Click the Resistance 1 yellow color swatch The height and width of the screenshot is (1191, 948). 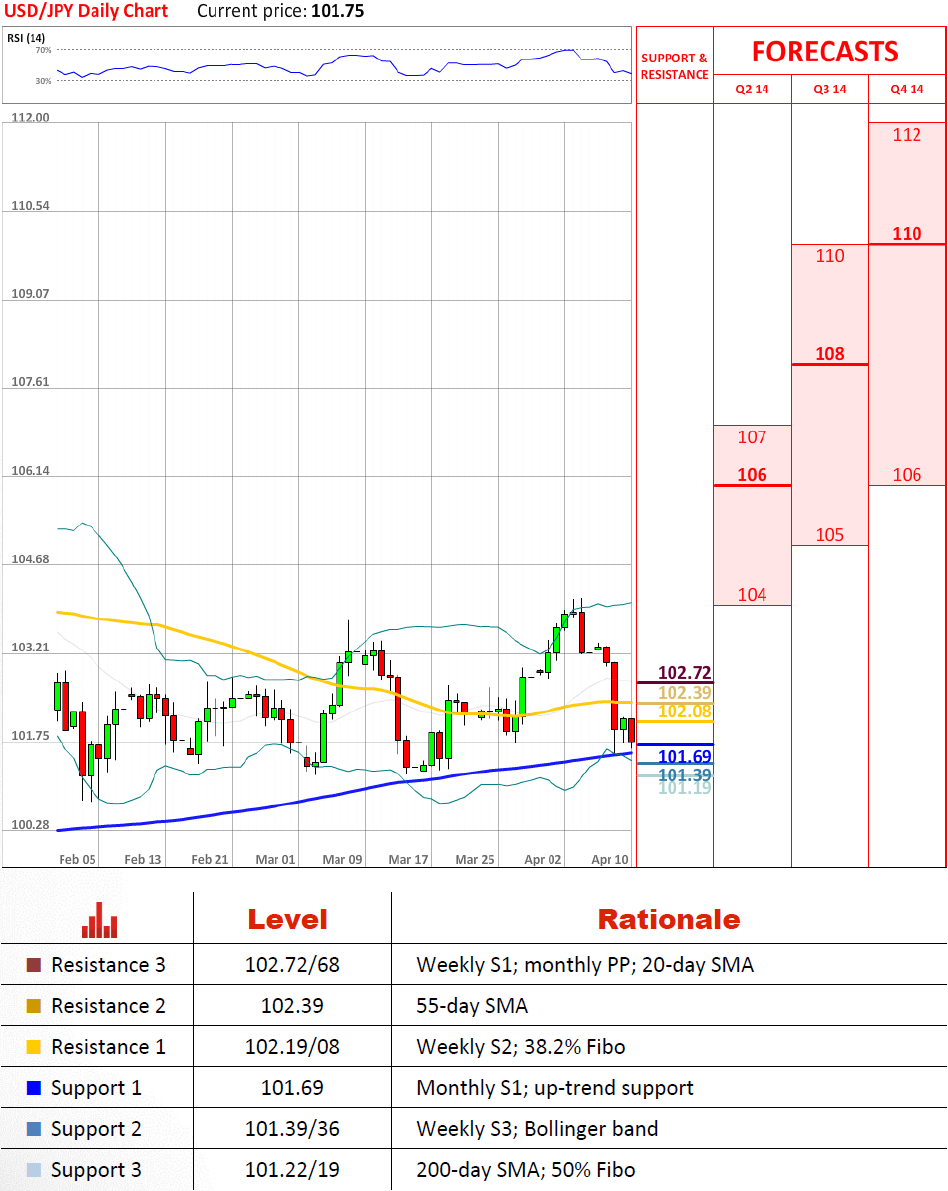coord(33,1047)
